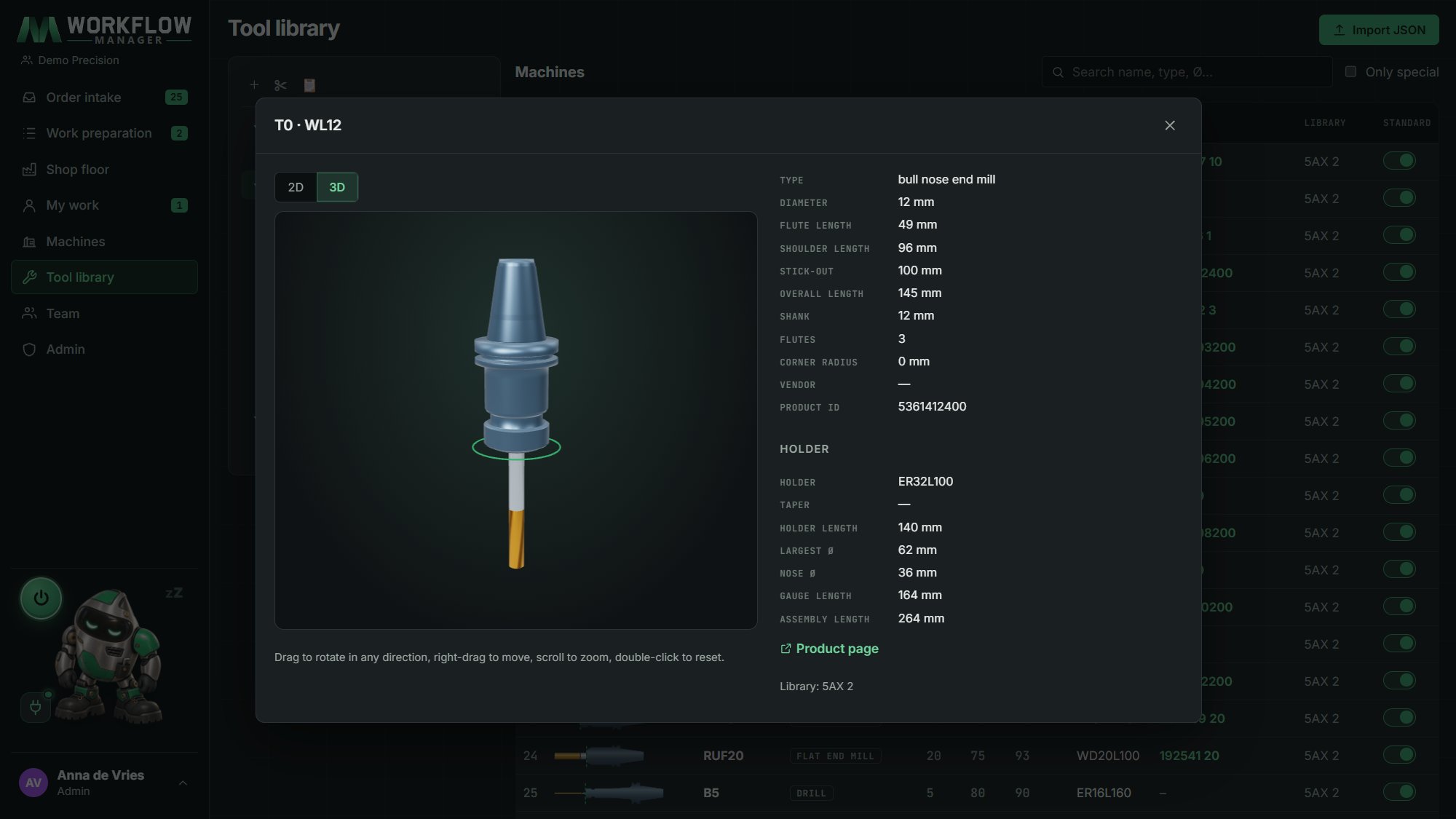
Task: Click the holder value ER32L100
Action: (925, 481)
